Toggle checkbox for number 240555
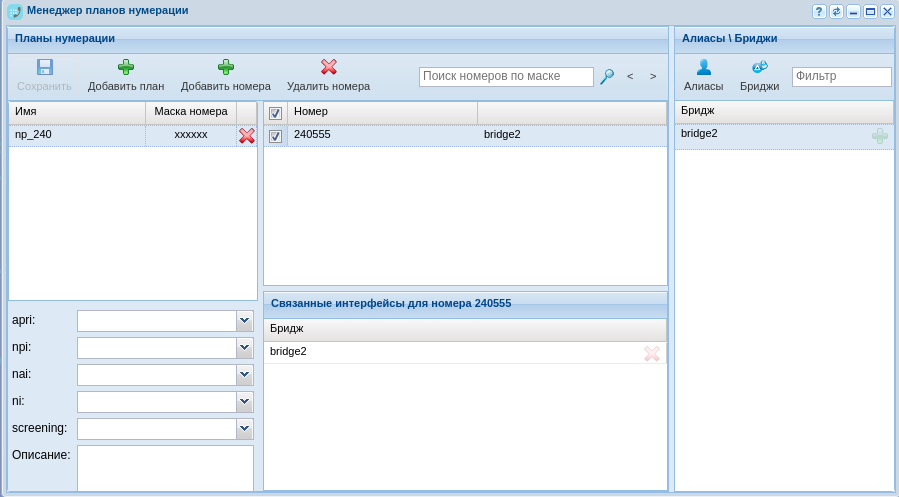Viewport: 899px width, 497px height. point(275,136)
